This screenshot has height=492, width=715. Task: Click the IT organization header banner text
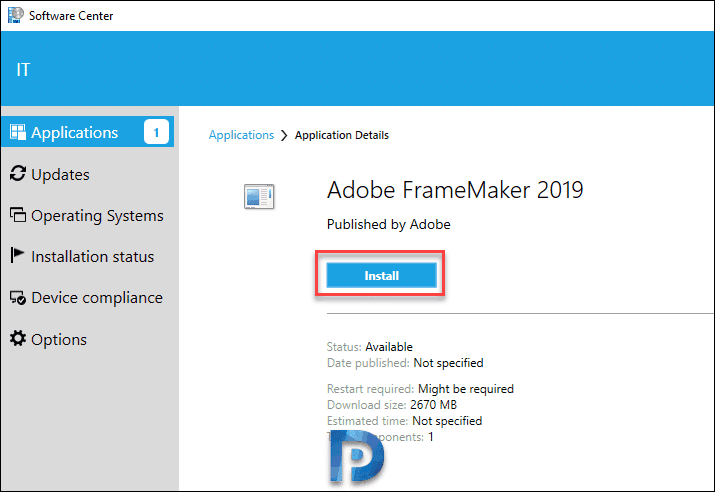[23, 70]
